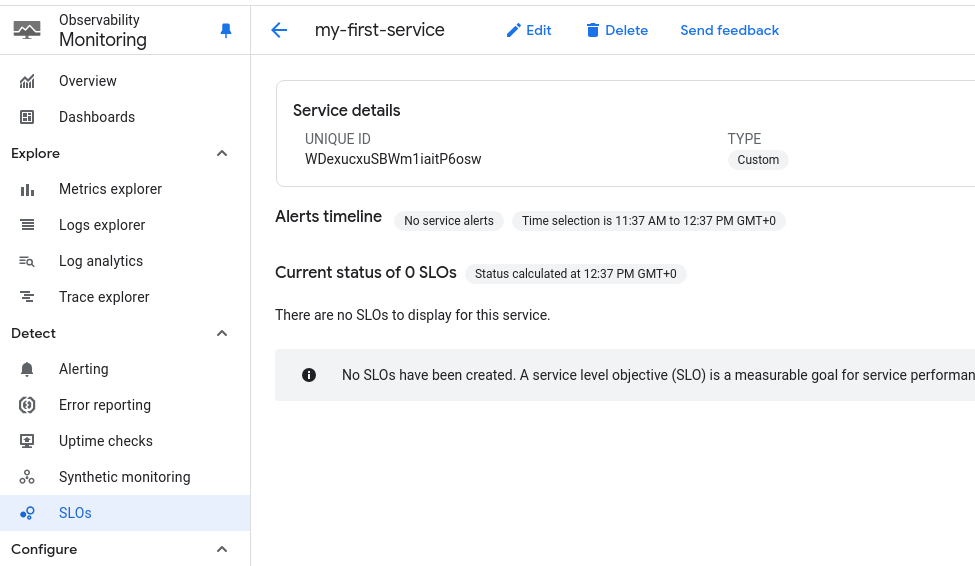
Task: Open the Dashboards menu item
Action: (125, 117)
